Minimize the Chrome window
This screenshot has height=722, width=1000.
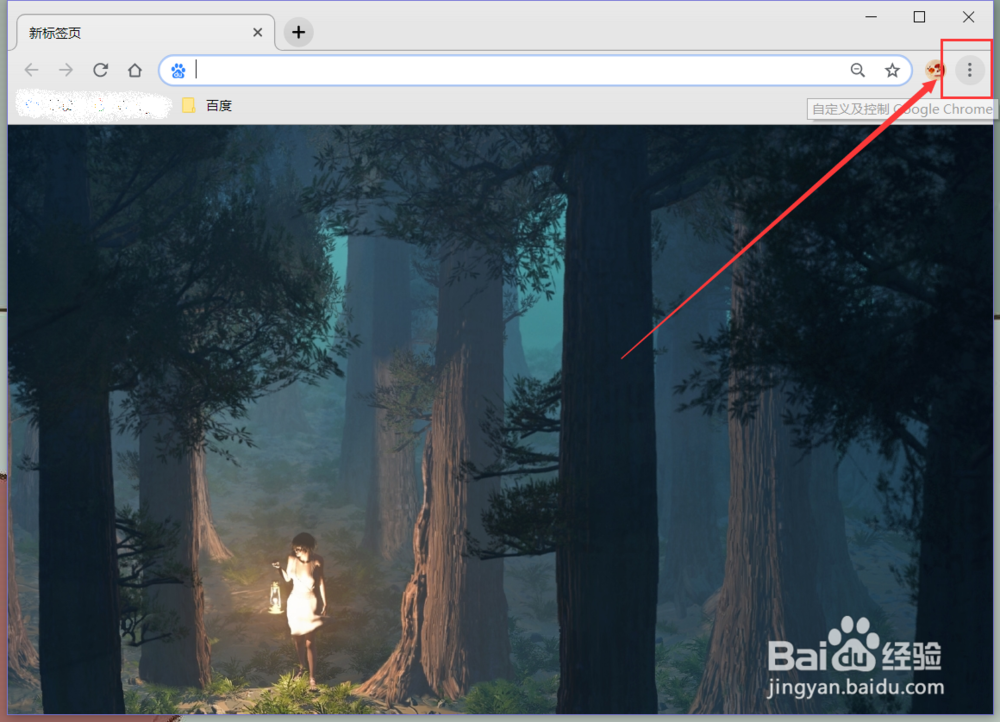click(871, 17)
